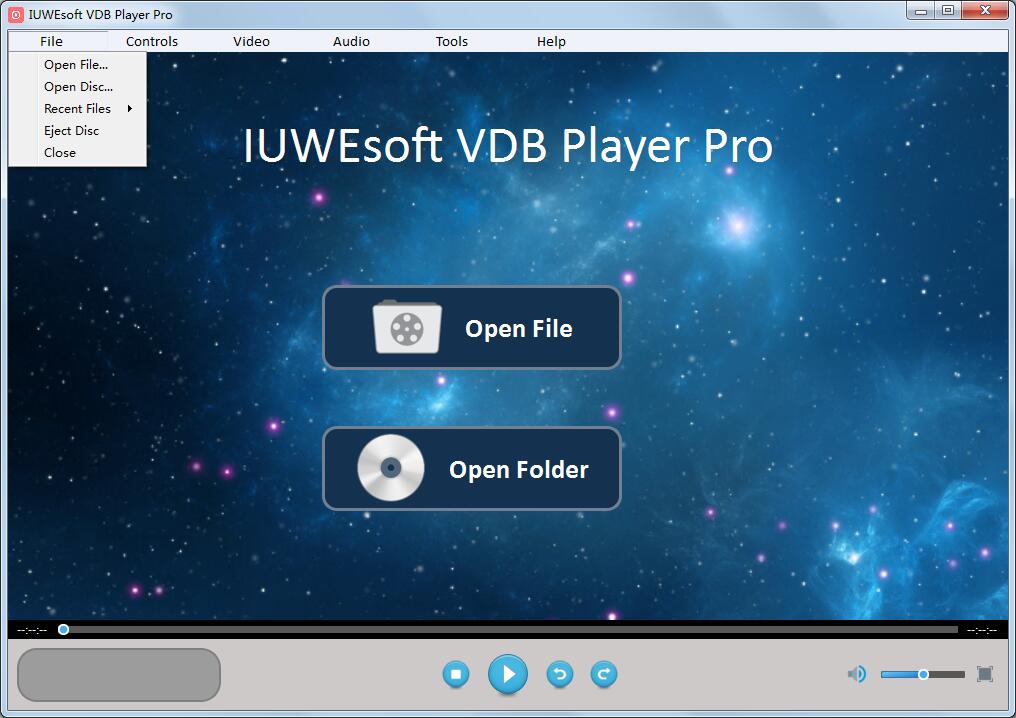Click the skip forward icon

[x=604, y=675]
